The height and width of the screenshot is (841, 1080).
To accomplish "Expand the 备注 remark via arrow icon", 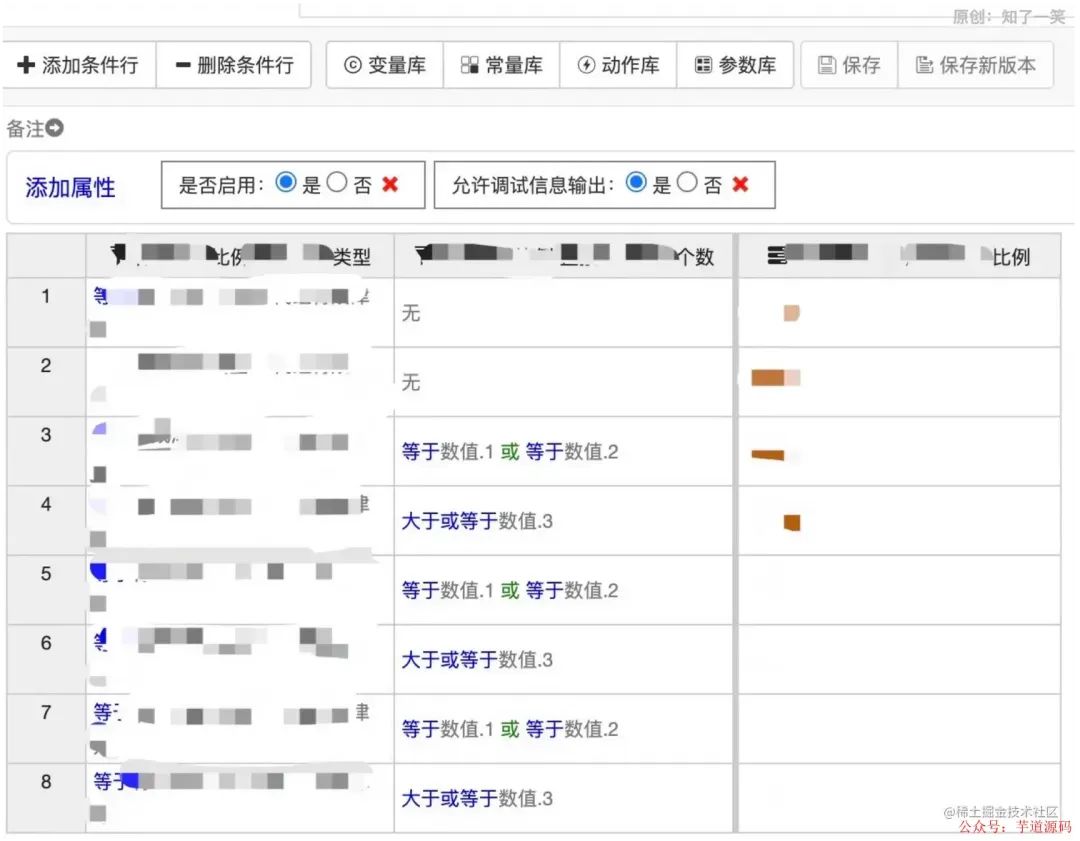I will point(55,128).
